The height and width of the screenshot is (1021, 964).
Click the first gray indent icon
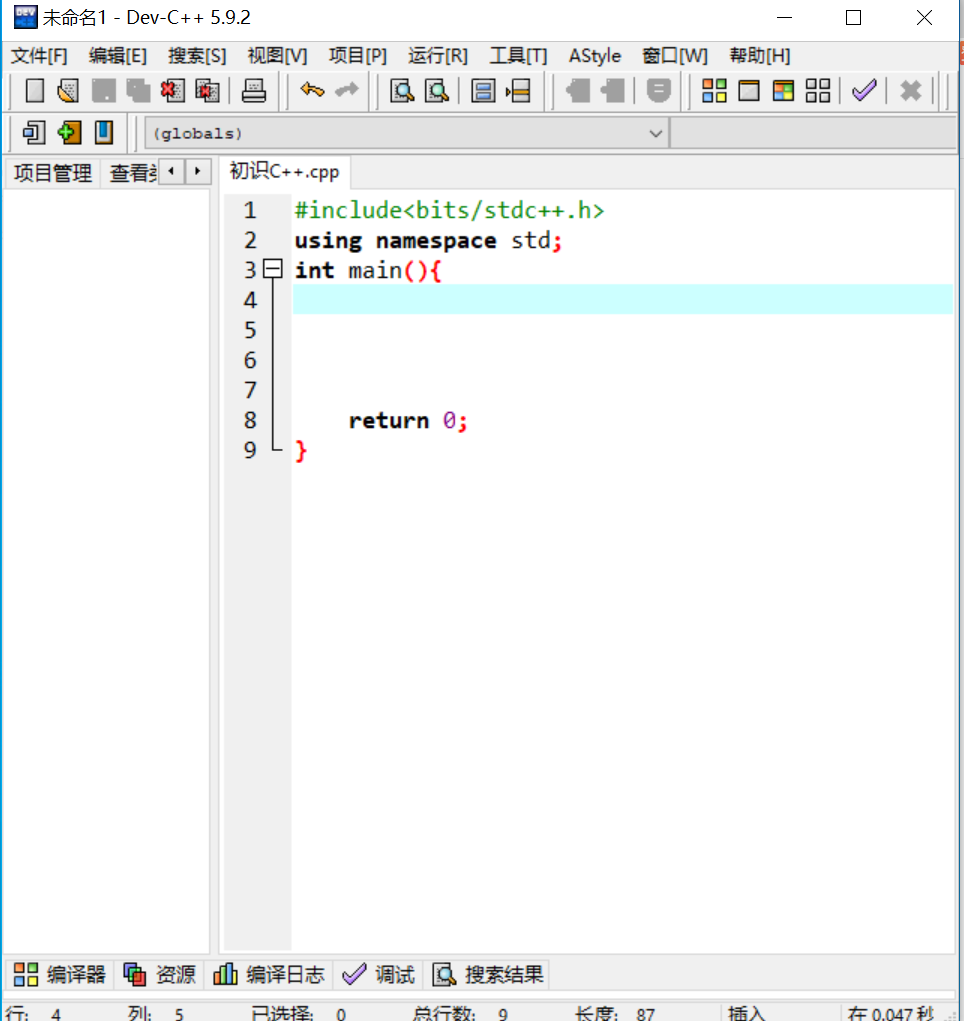coord(578,91)
